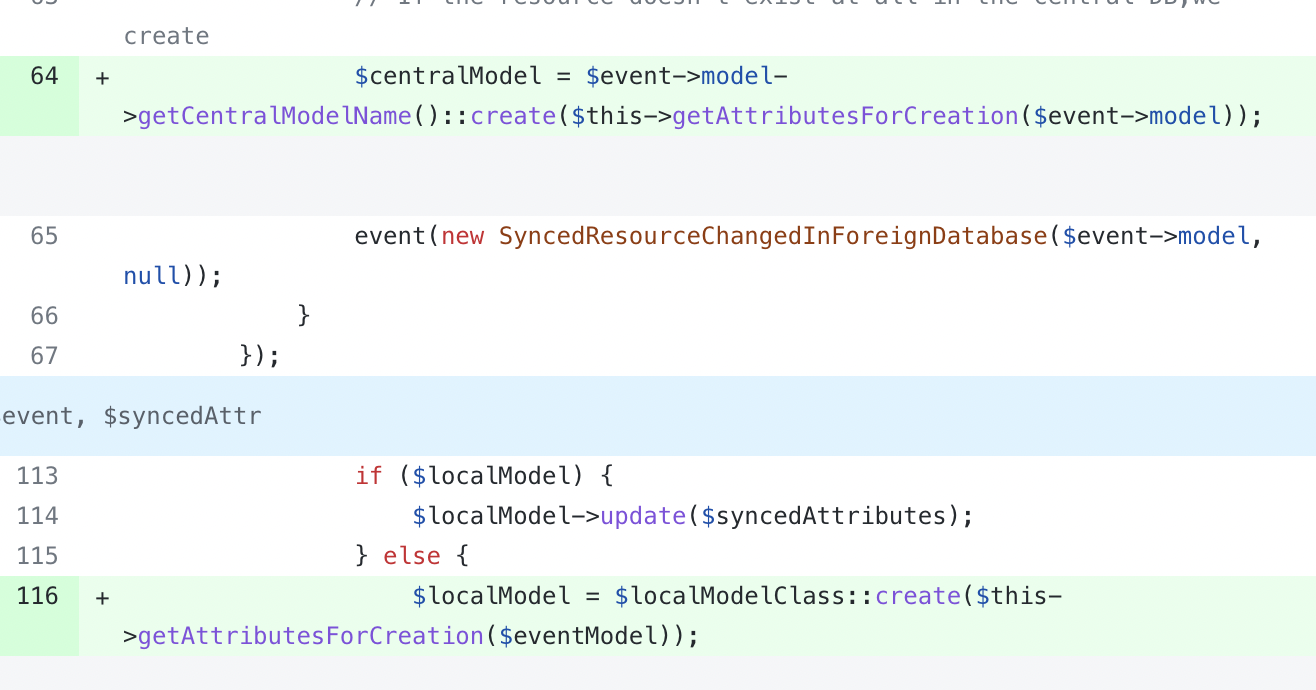Click the closing '});' on line 67
Viewport: 1316px width, 690px height.
coord(260,356)
